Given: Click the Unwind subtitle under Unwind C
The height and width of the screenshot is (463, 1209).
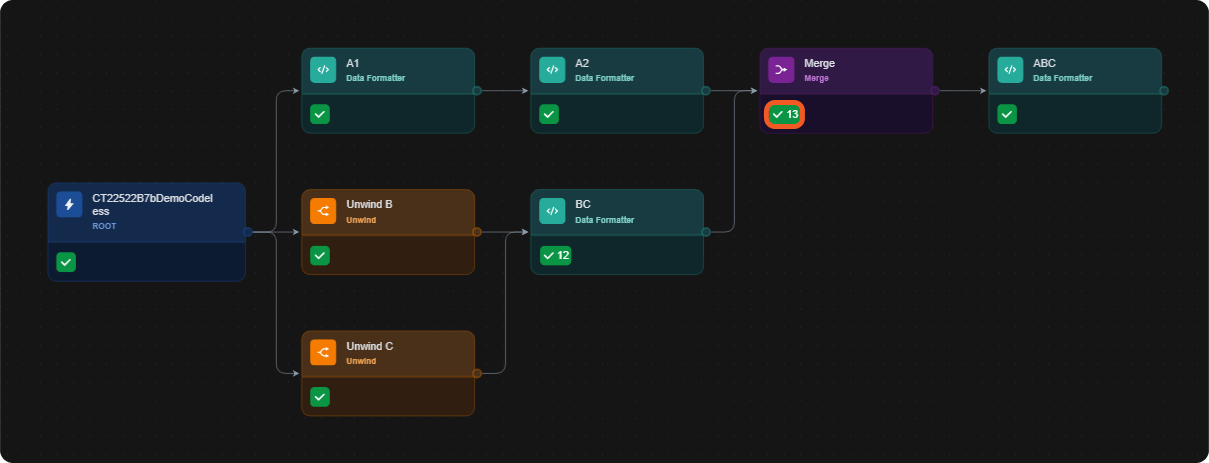Looking at the screenshot, I should pos(361,361).
